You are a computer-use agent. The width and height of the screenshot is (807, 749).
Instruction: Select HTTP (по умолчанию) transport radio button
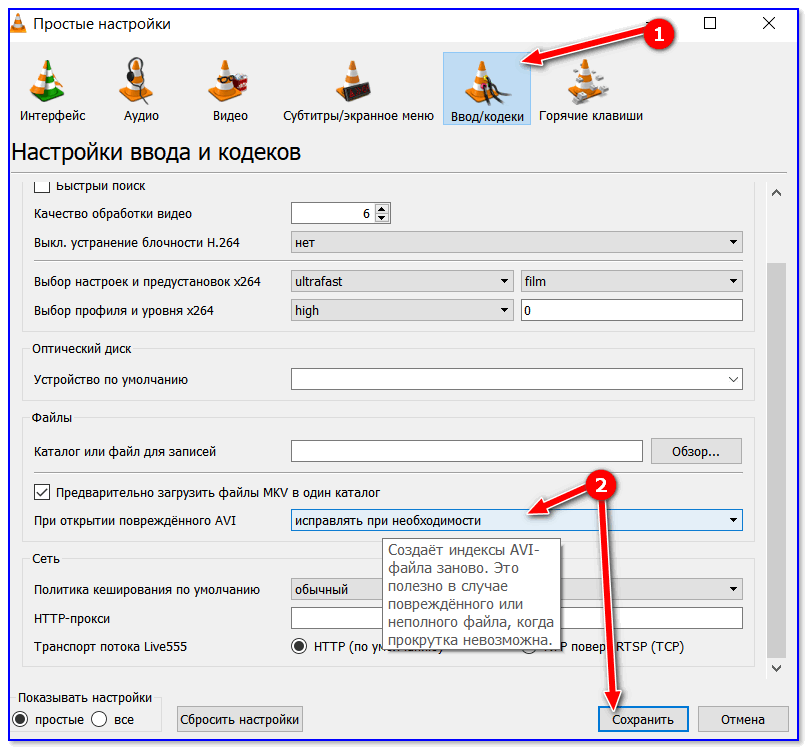tap(299, 646)
